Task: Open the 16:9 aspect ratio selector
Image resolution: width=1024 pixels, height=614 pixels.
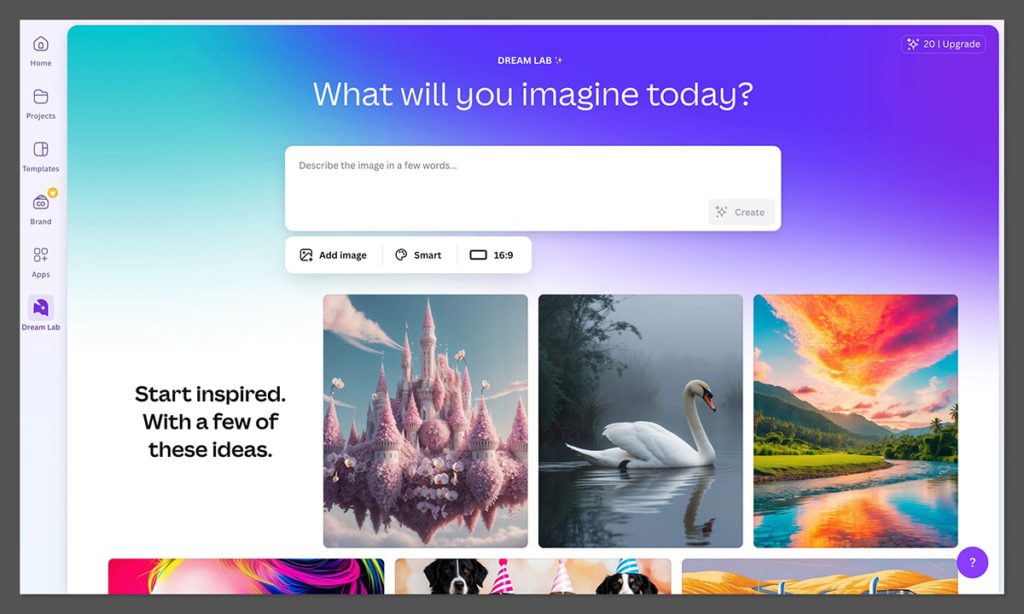Action: (492, 254)
